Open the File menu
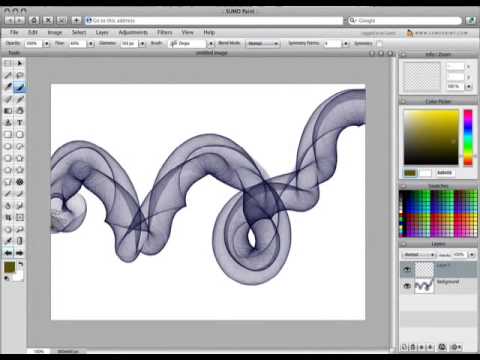The width and height of the screenshot is (480, 360). (x=14, y=32)
